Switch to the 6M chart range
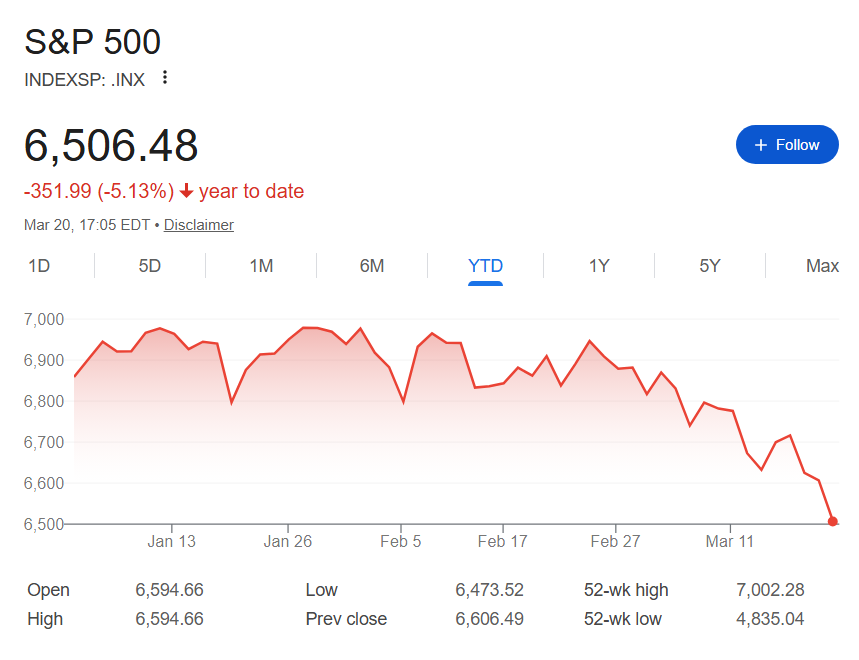Image resolution: width=859 pixels, height=660 pixels. click(372, 266)
